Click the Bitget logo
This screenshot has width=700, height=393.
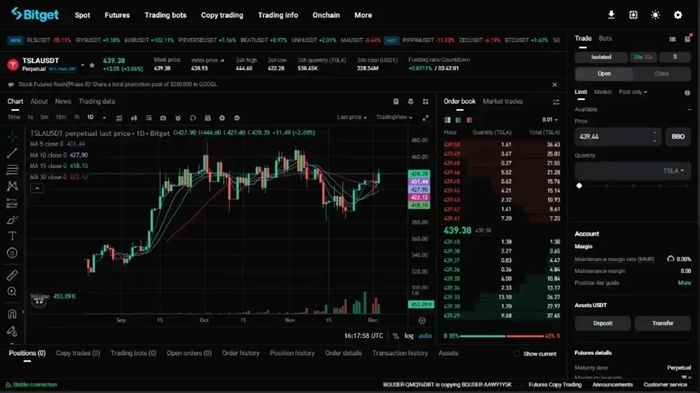tap(35, 14)
